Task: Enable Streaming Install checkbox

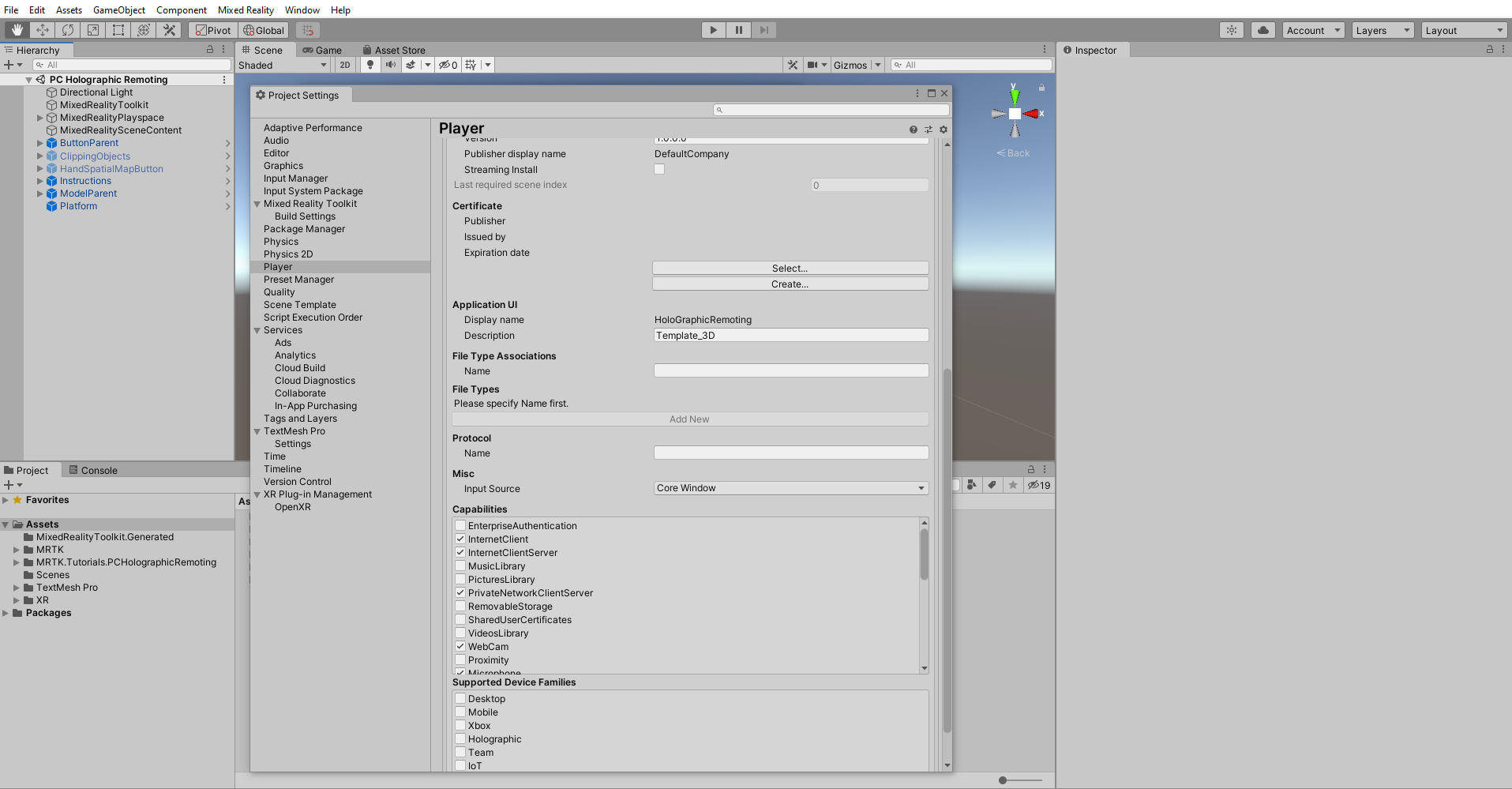Action: (x=659, y=169)
